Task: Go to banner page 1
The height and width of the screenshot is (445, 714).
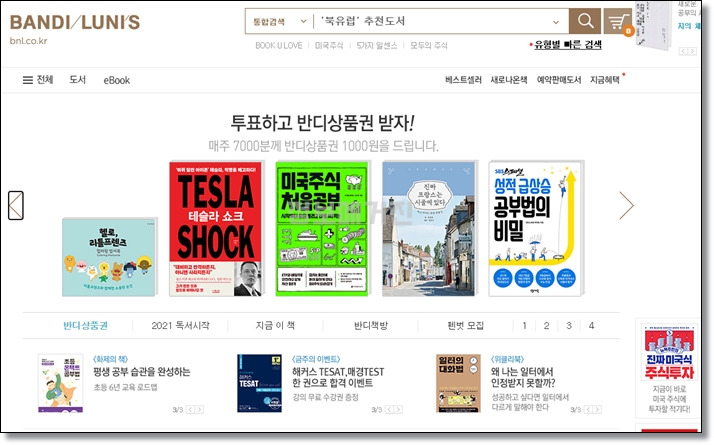Action: [525, 326]
